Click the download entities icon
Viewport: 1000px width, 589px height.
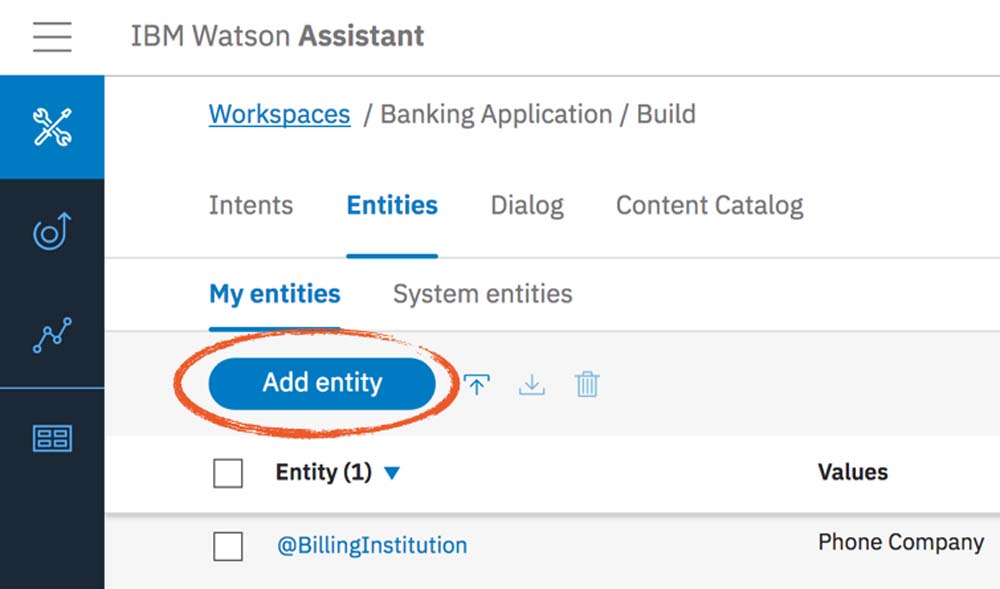(532, 384)
